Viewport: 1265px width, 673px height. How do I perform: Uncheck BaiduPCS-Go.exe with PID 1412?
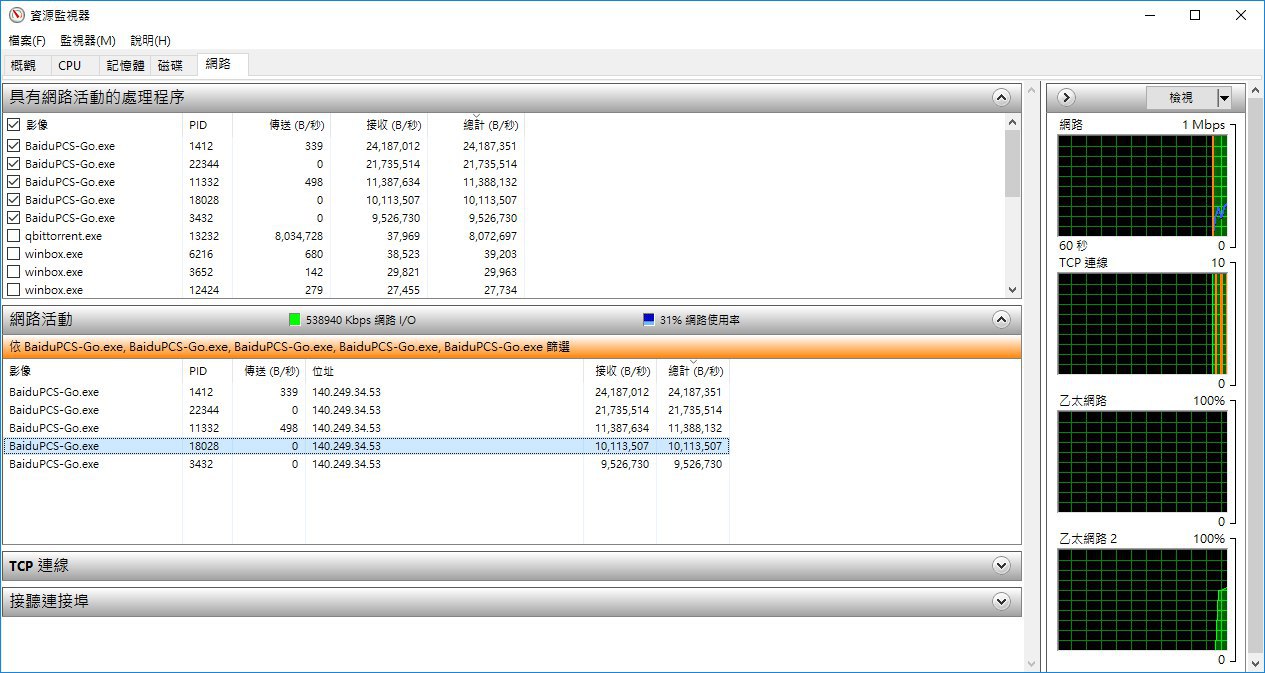14,146
